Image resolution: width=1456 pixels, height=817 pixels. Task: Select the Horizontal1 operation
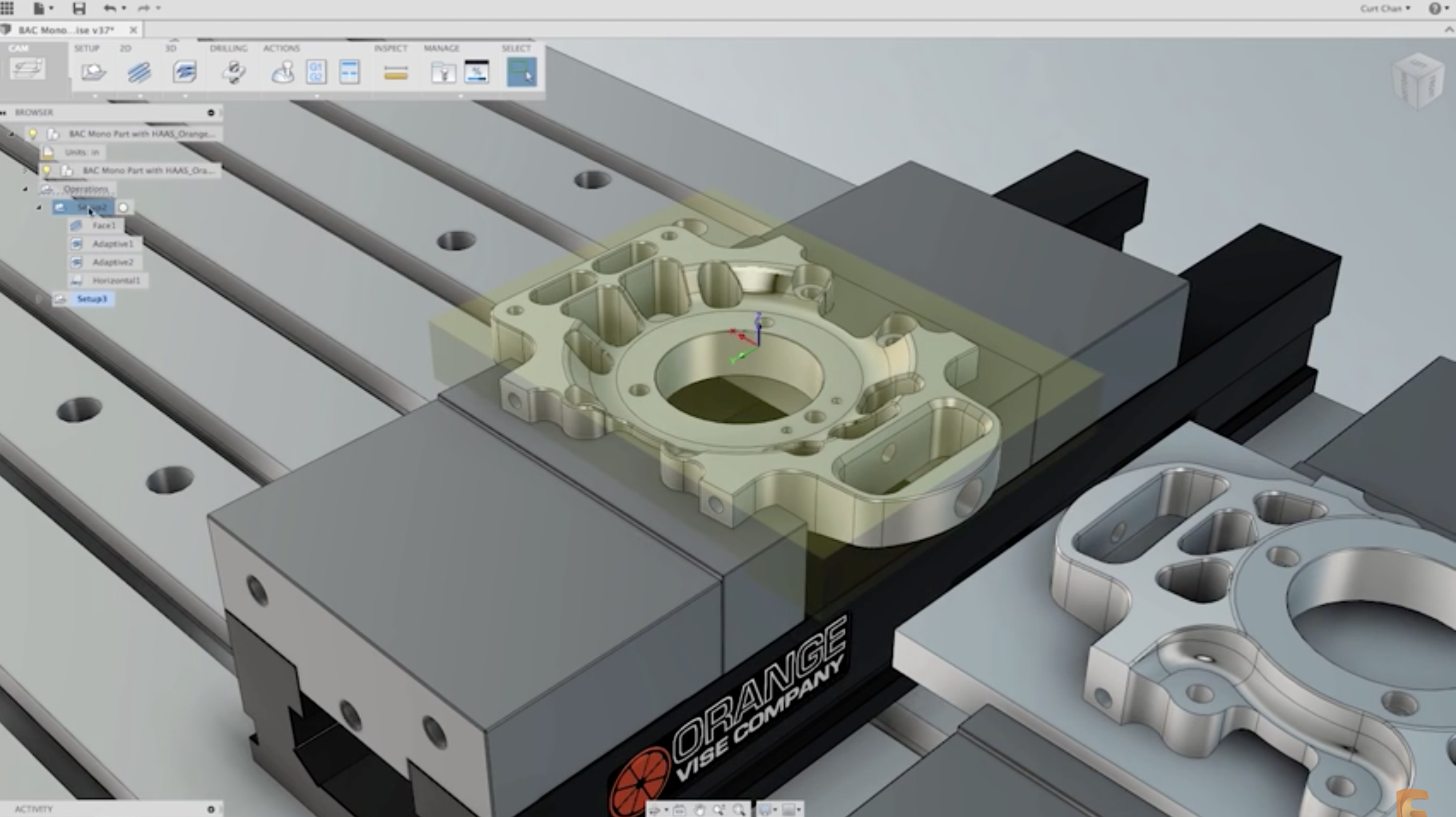tap(116, 280)
